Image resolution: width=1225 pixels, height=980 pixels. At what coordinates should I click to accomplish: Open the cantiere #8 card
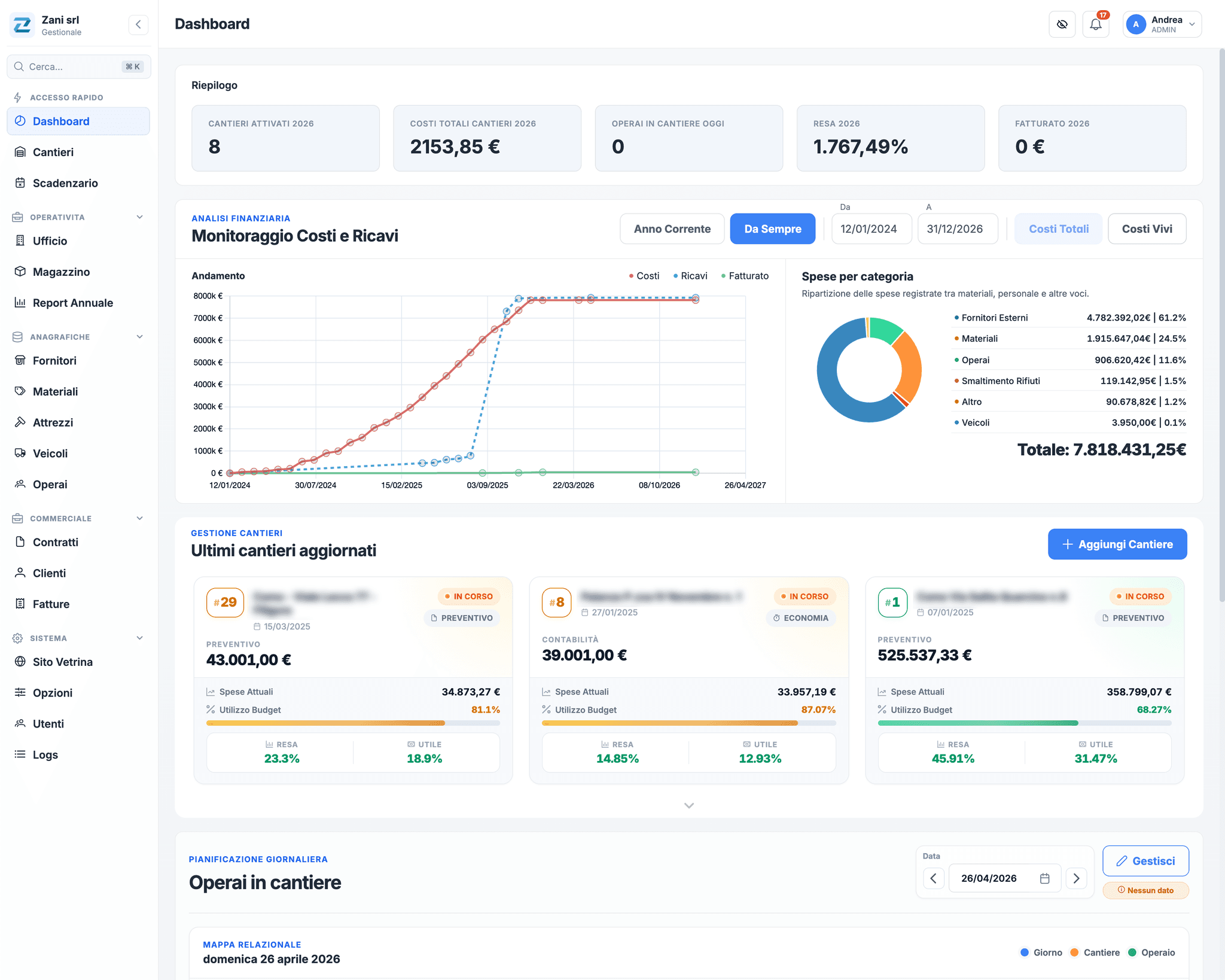point(688,680)
